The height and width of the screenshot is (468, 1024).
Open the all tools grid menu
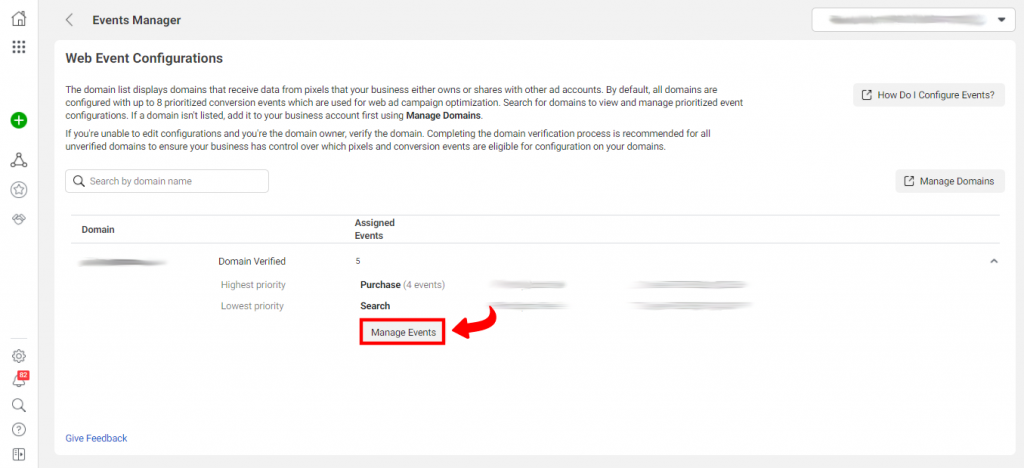[18, 47]
